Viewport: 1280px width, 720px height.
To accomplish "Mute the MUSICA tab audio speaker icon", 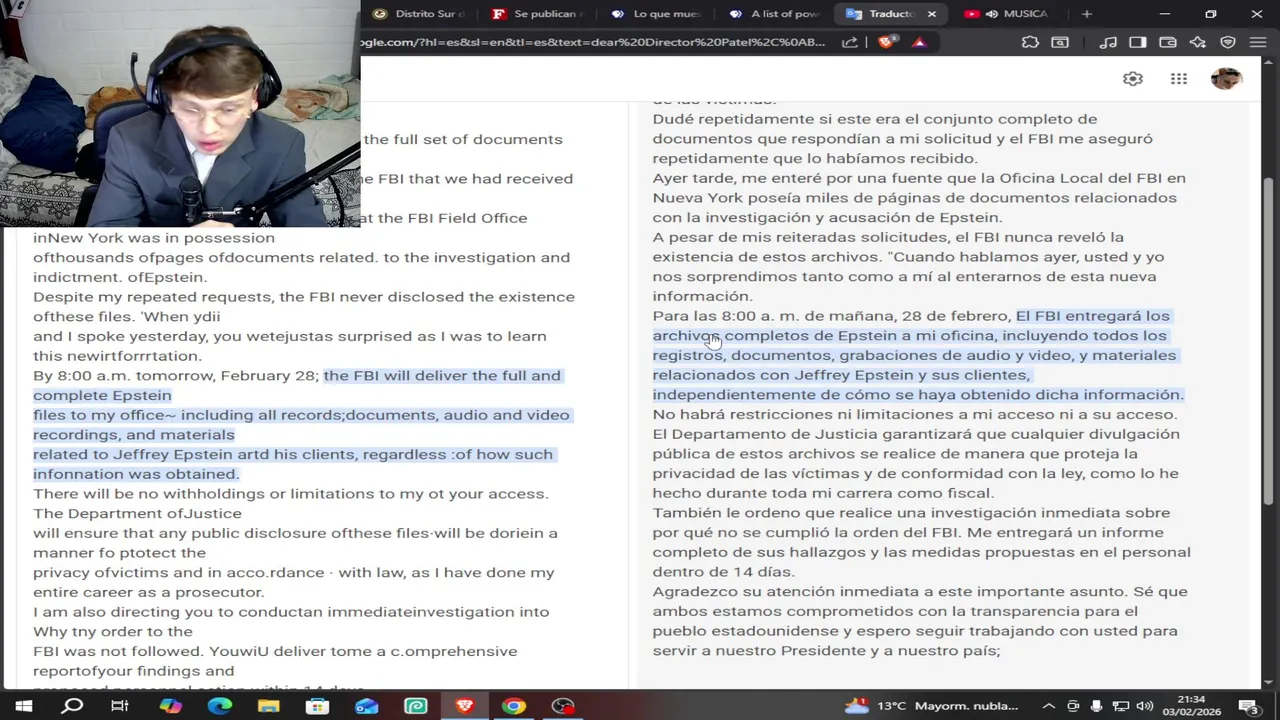I will tap(992, 14).
